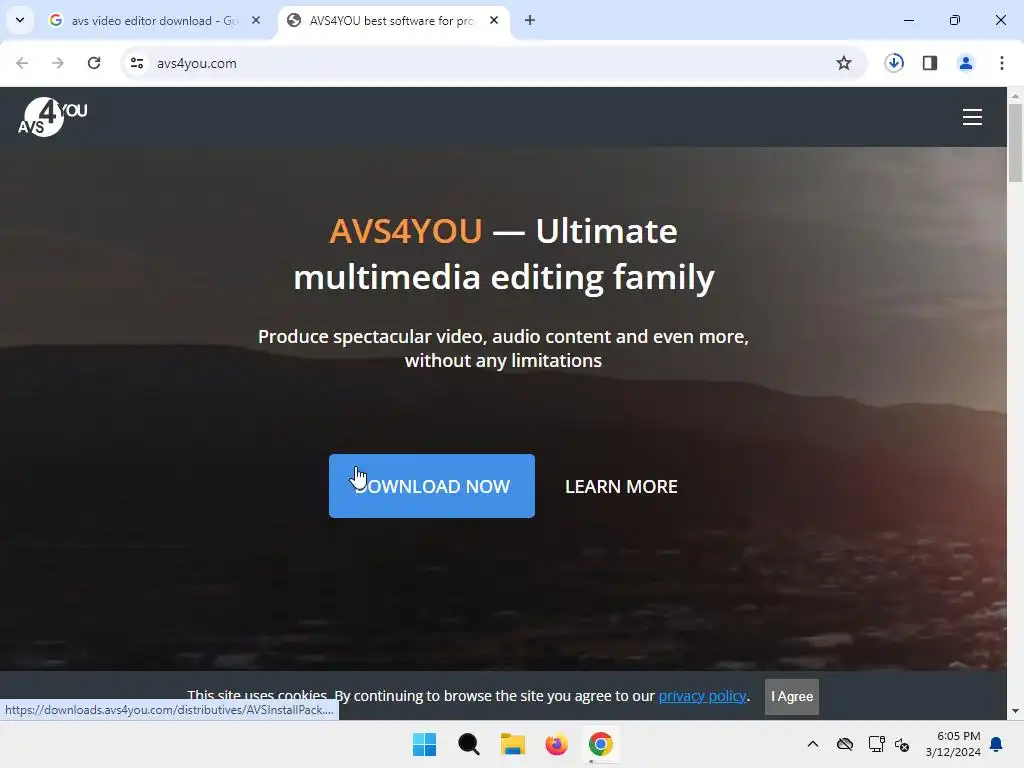The width and height of the screenshot is (1024, 768).
Task: Click the browser forward arrow
Action: point(58,63)
